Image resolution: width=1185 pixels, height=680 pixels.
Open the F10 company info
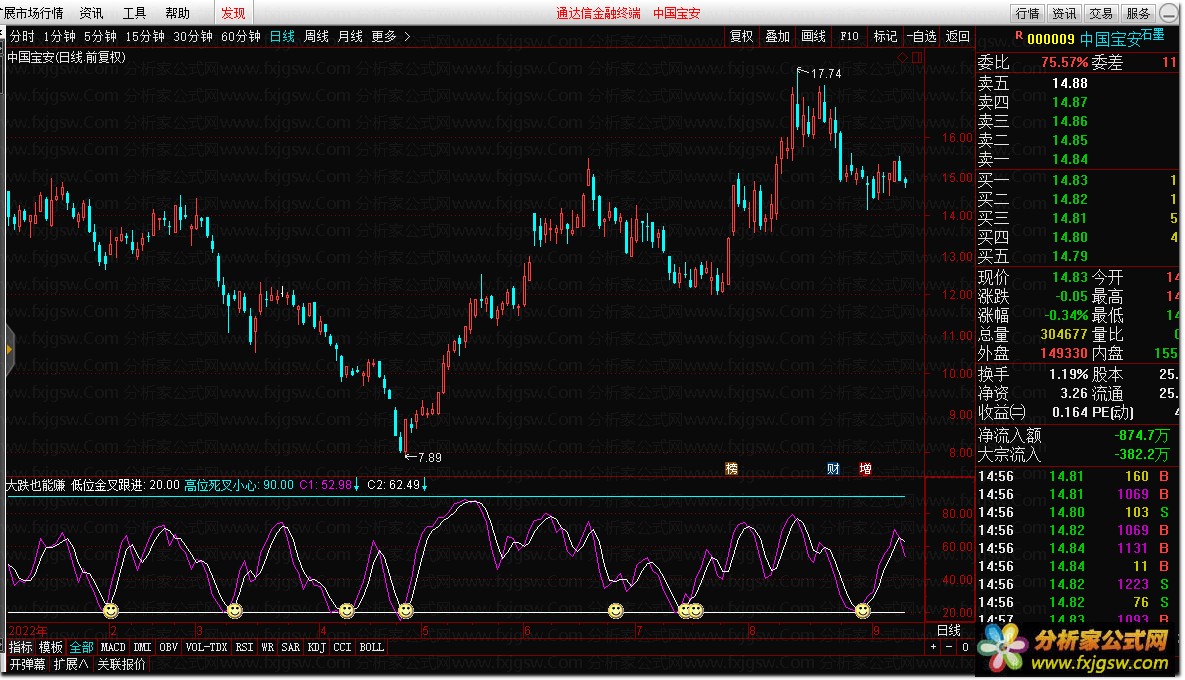pyautogui.click(x=849, y=36)
